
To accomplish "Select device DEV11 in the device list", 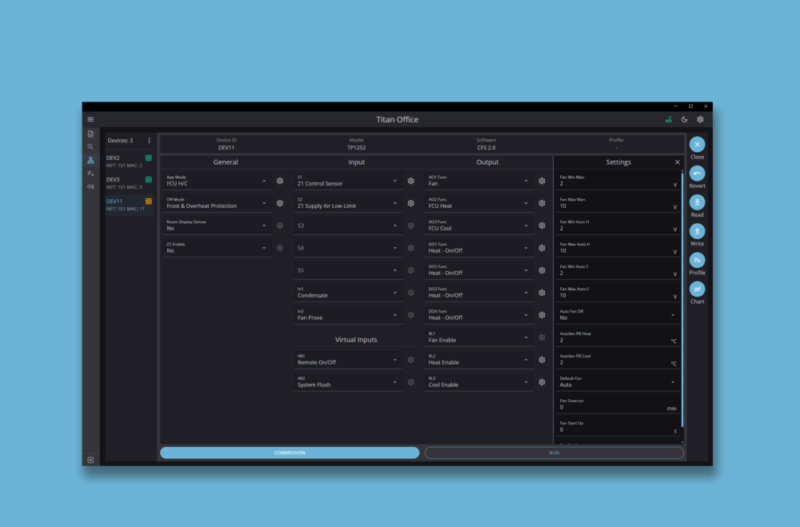I will coord(129,205).
